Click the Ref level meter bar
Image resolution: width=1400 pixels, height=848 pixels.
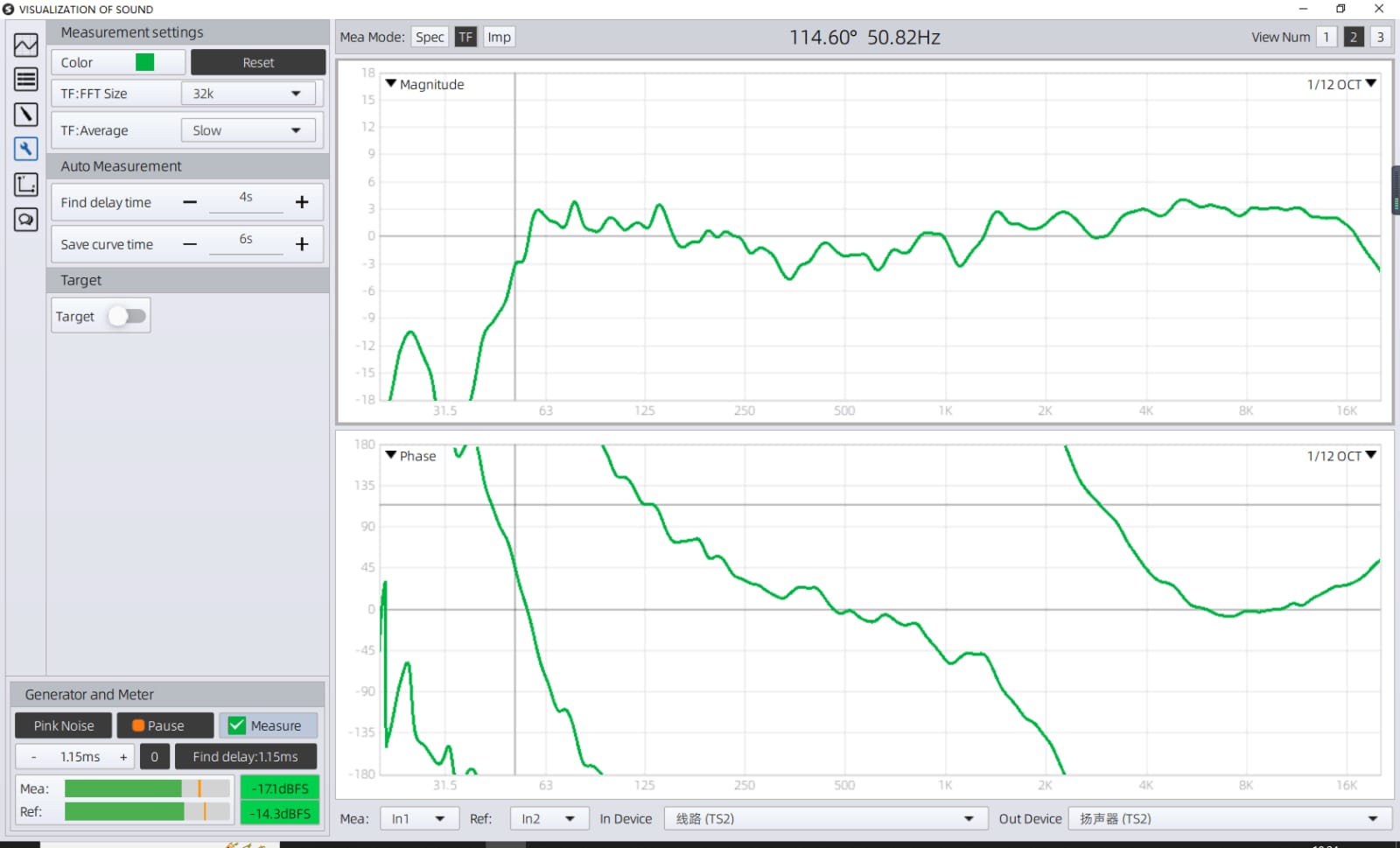[147, 812]
